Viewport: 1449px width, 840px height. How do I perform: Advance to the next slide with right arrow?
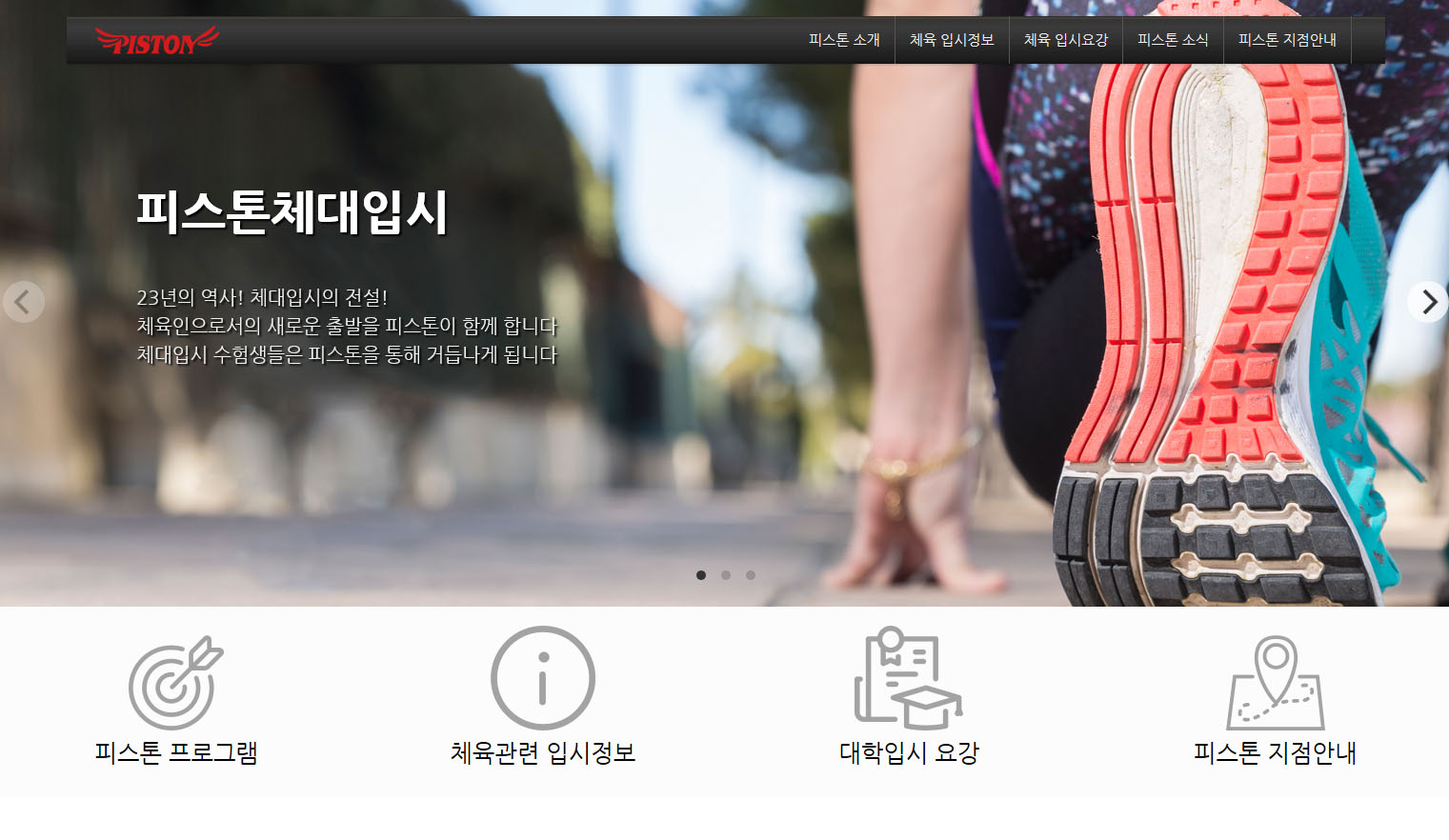tap(1428, 302)
